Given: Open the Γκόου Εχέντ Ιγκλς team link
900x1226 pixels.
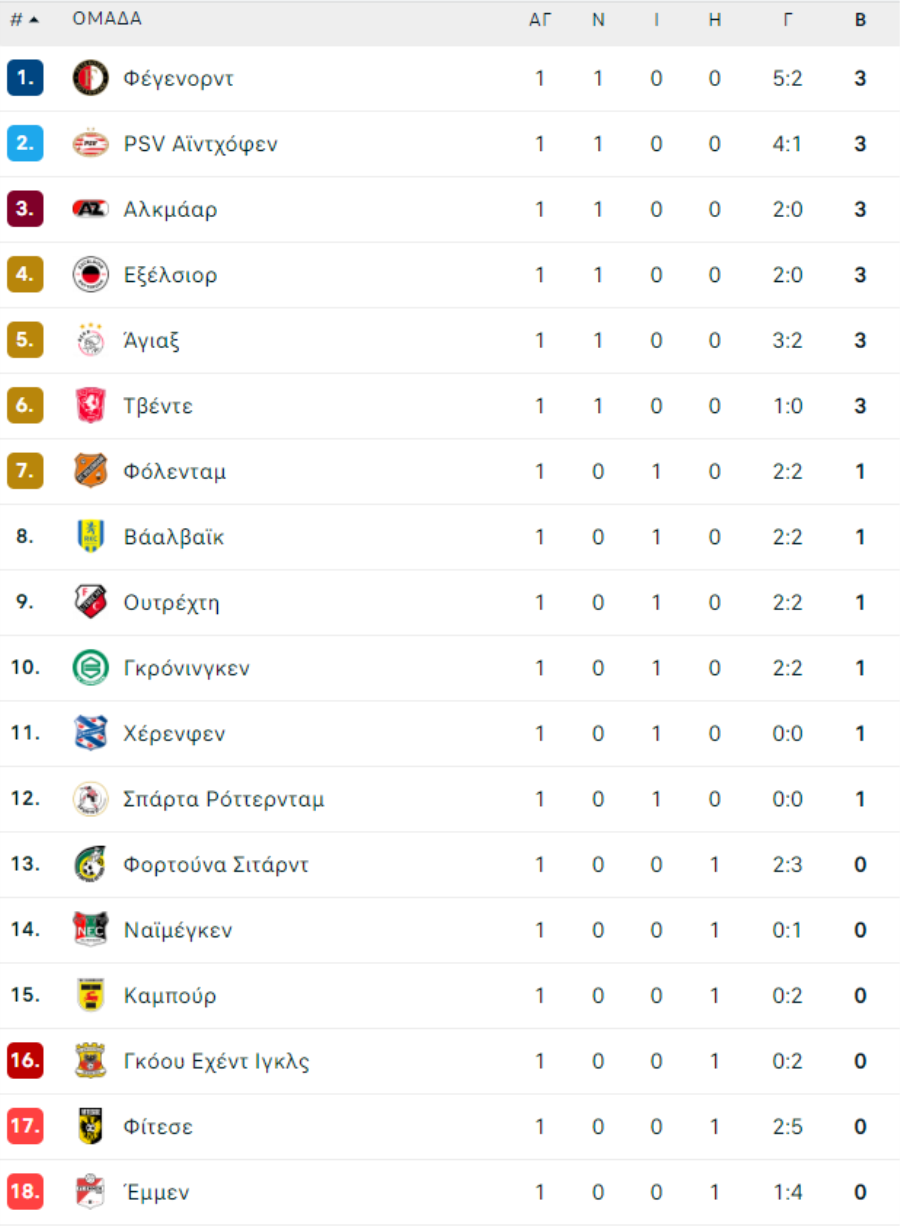Looking at the screenshot, I should click(217, 1061).
